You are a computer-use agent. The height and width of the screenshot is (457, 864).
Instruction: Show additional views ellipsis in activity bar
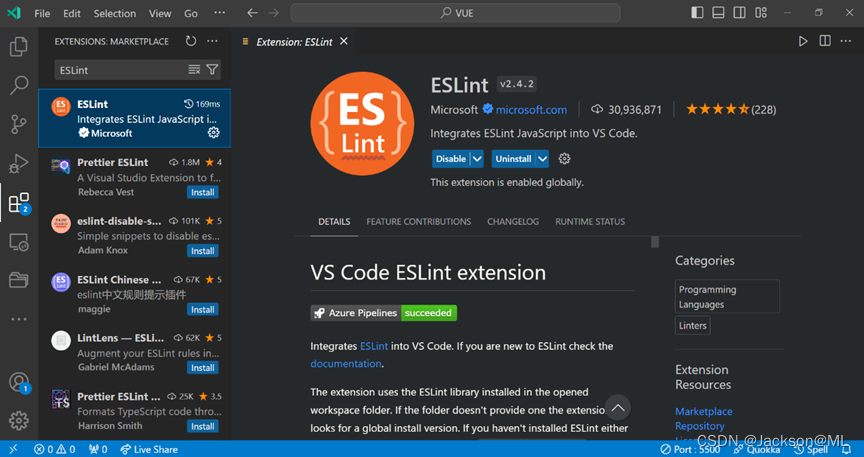tap(19, 319)
